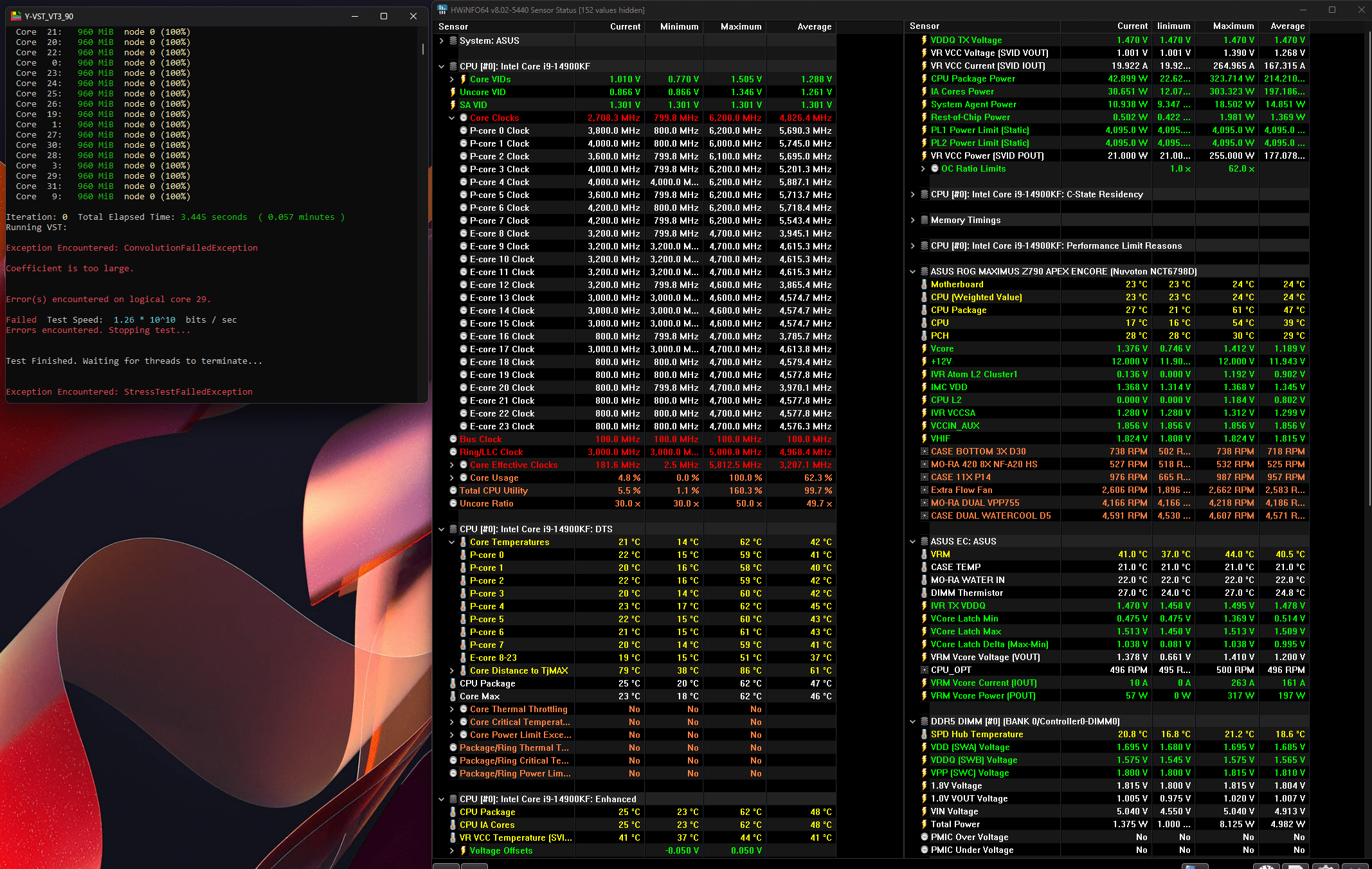The height and width of the screenshot is (869, 1372).
Task: Collapse the DDR5 DIMM [#0] group
Action: 912,721
